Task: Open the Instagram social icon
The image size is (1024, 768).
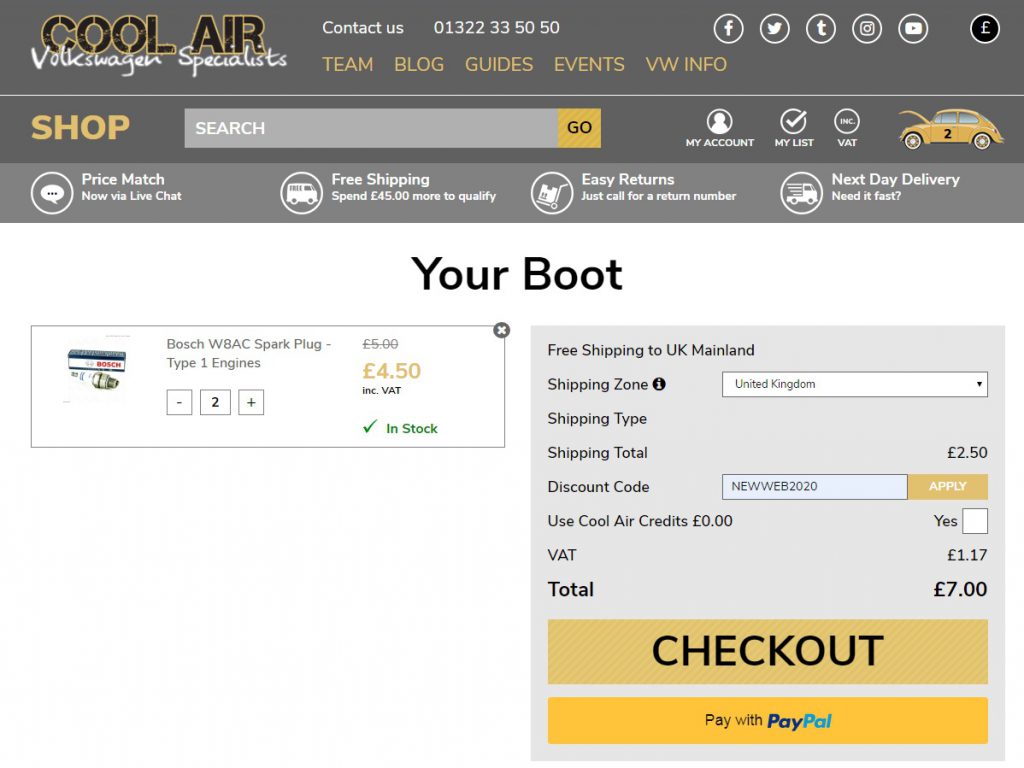Action: 867,29
